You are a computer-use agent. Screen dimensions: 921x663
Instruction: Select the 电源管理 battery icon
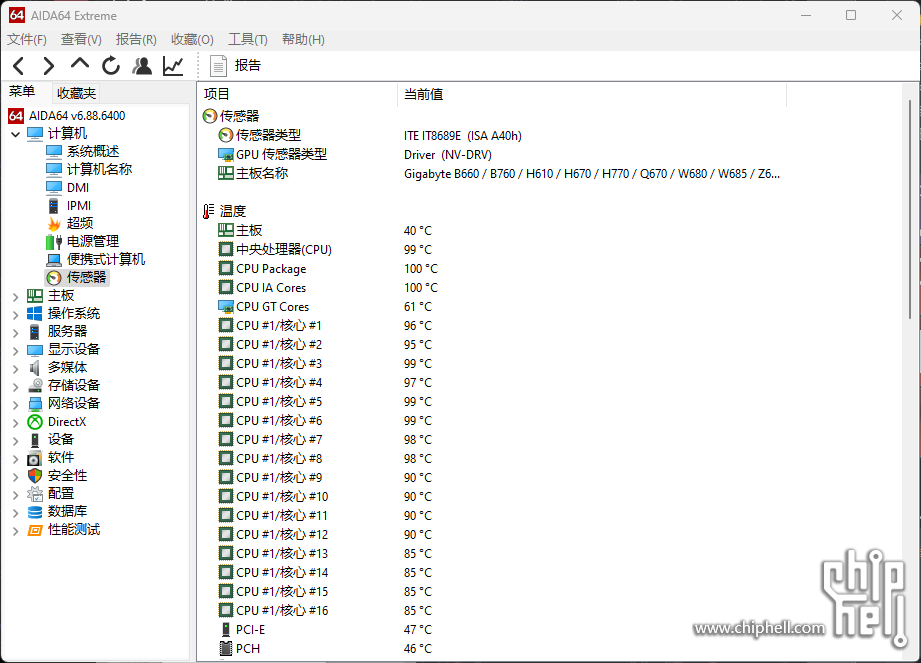coord(54,241)
